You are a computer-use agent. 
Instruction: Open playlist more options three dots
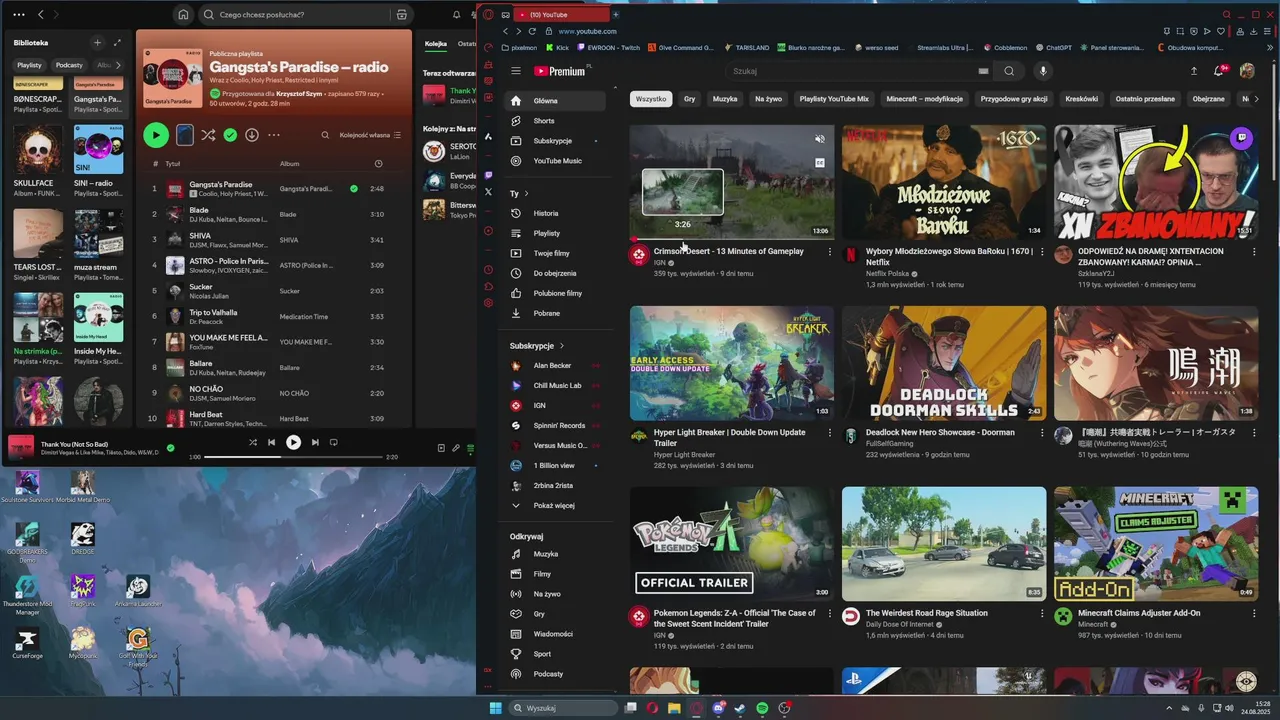[x=274, y=135]
